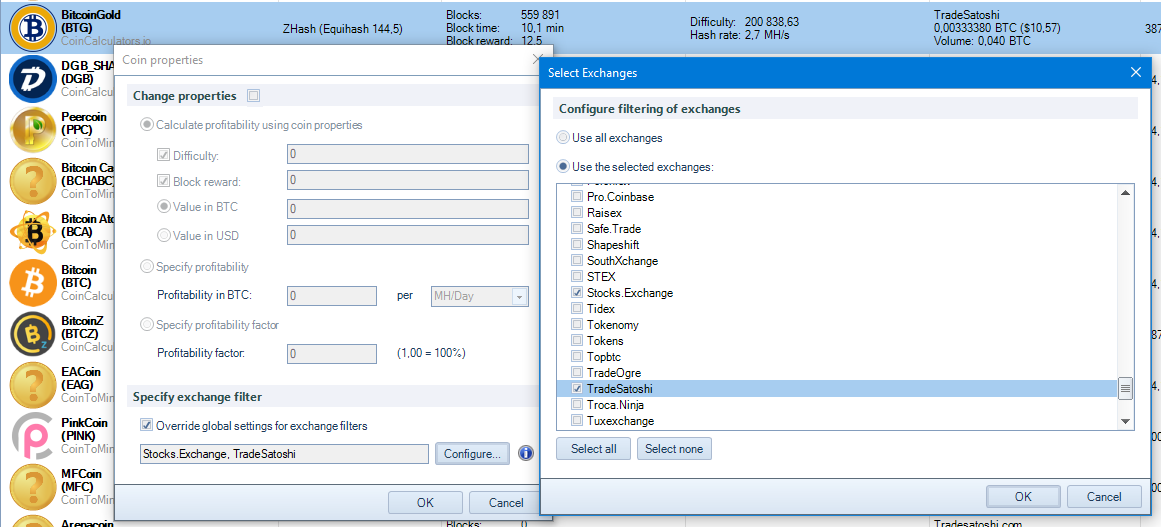Image resolution: width=1161 pixels, height=527 pixels.
Task: Click the orange Bitcoin (BTC) icon
Action: pos(33,282)
